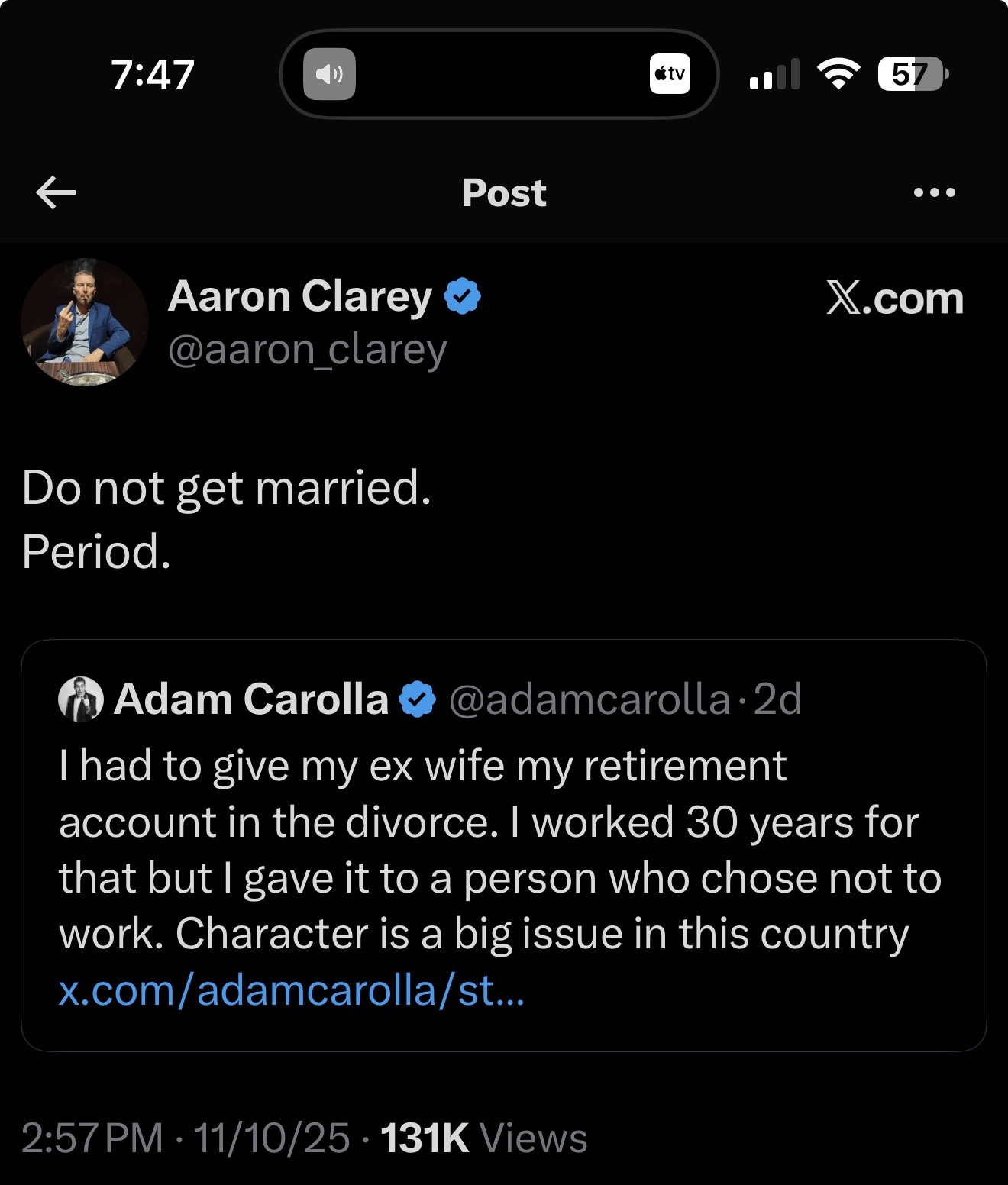The height and width of the screenshot is (1185, 1008).
Task: Tap the back arrow icon
Action: [56, 192]
